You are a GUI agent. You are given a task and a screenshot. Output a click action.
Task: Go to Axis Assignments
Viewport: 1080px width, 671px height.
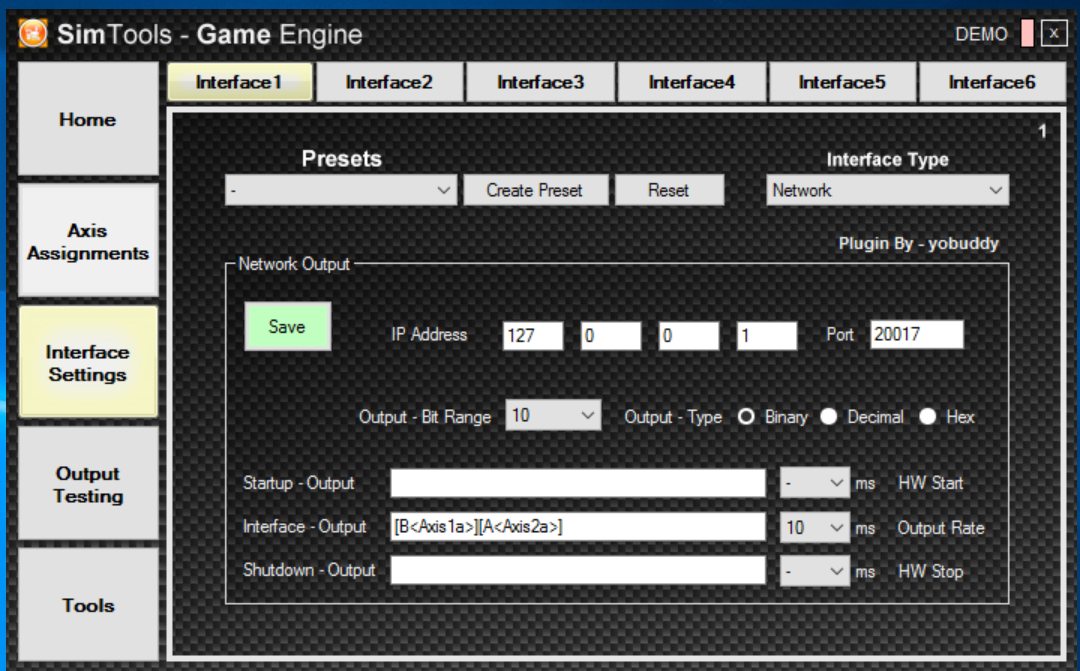pyautogui.click(x=88, y=241)
